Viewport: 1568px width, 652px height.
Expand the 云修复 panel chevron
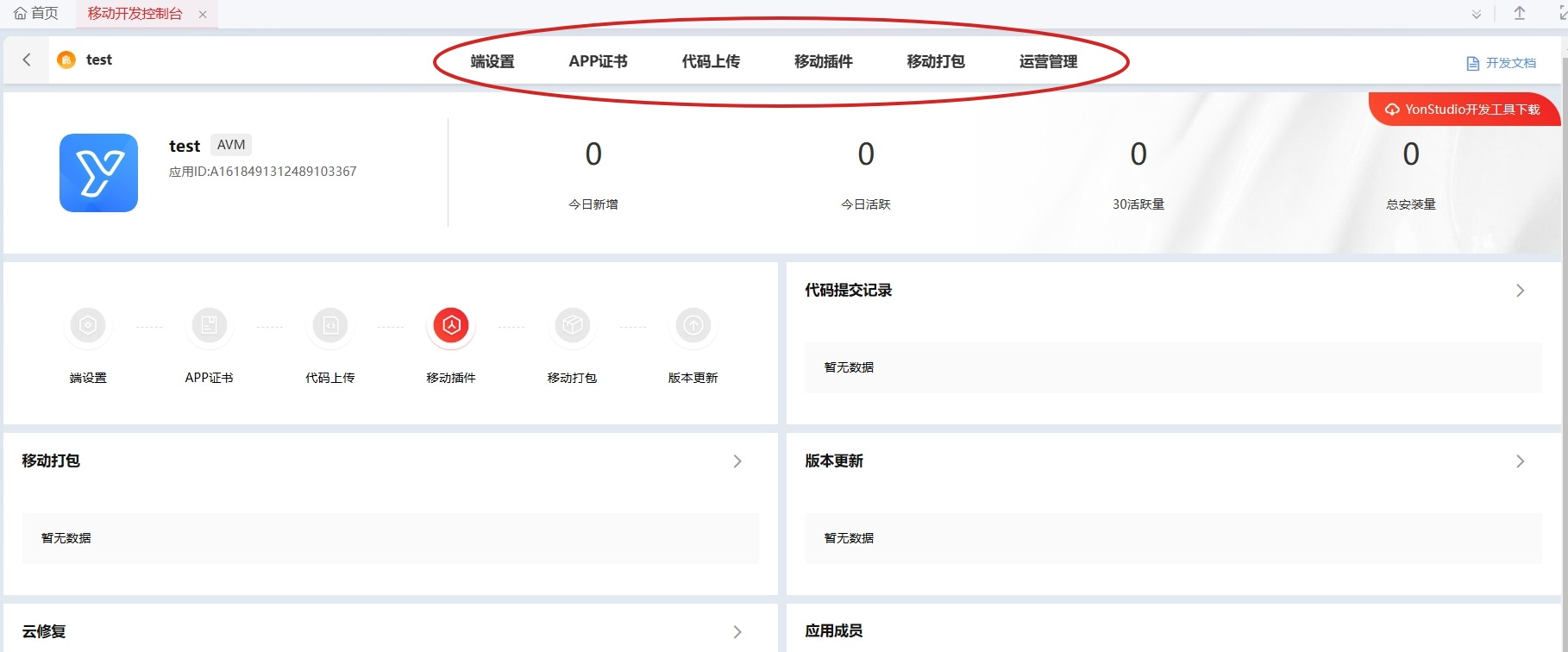pyautogui.click(x=737, y=632)
